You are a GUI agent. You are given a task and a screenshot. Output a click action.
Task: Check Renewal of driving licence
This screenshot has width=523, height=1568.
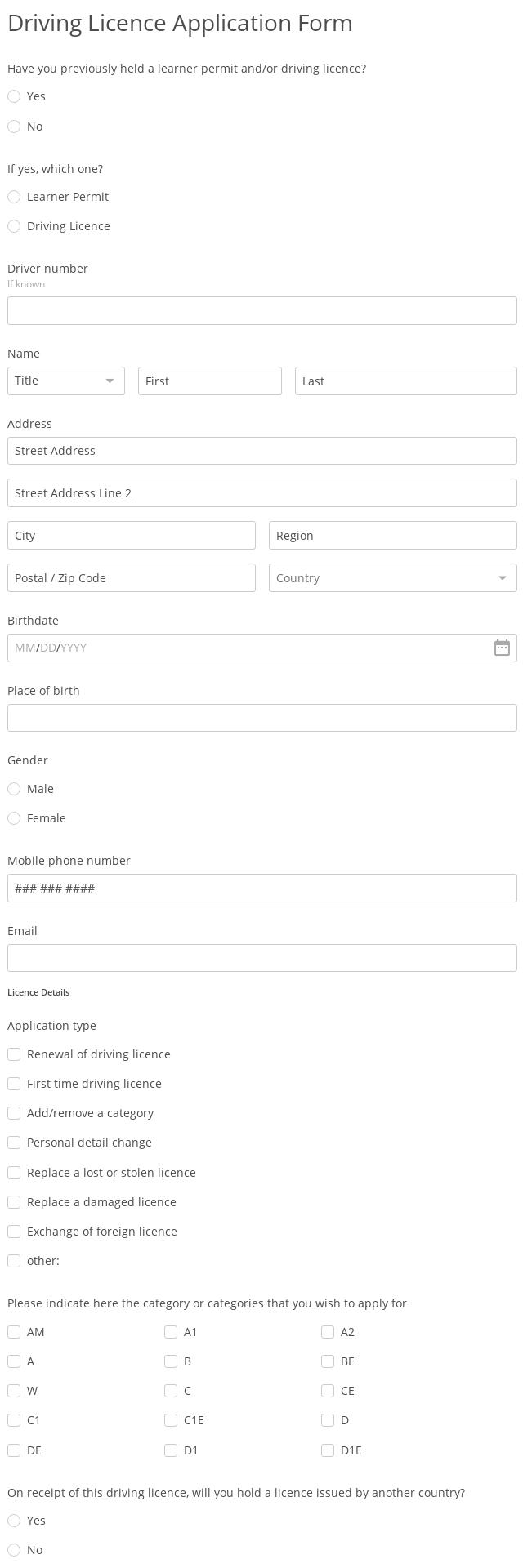(14, 1054)
